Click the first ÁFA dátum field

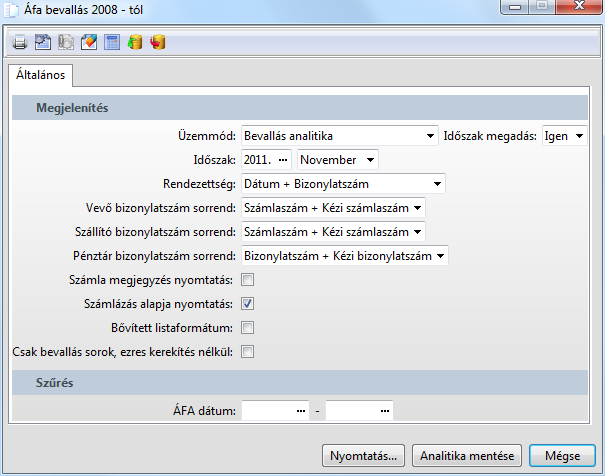[275, 410]
